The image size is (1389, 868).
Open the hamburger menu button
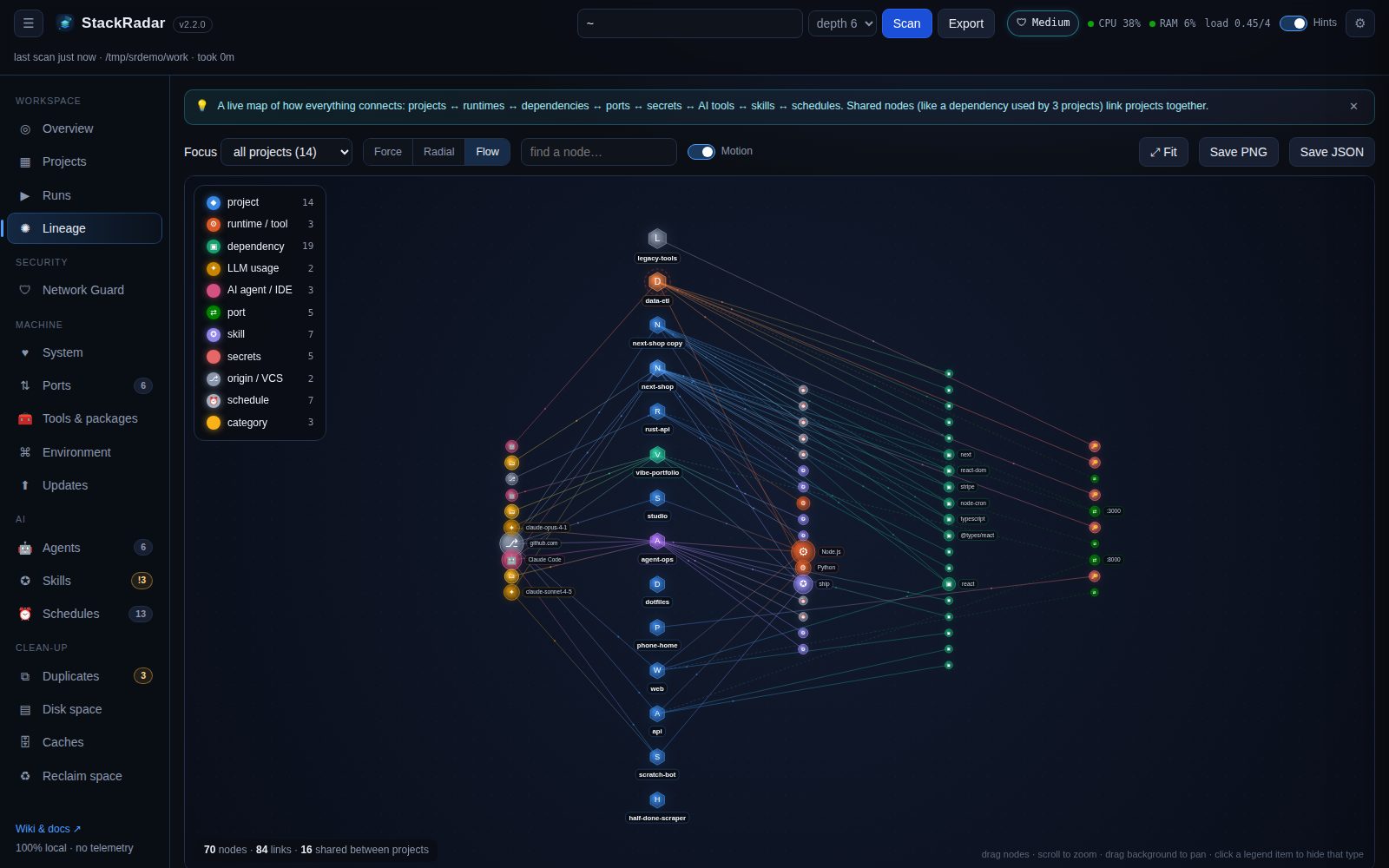pos(29,23)
